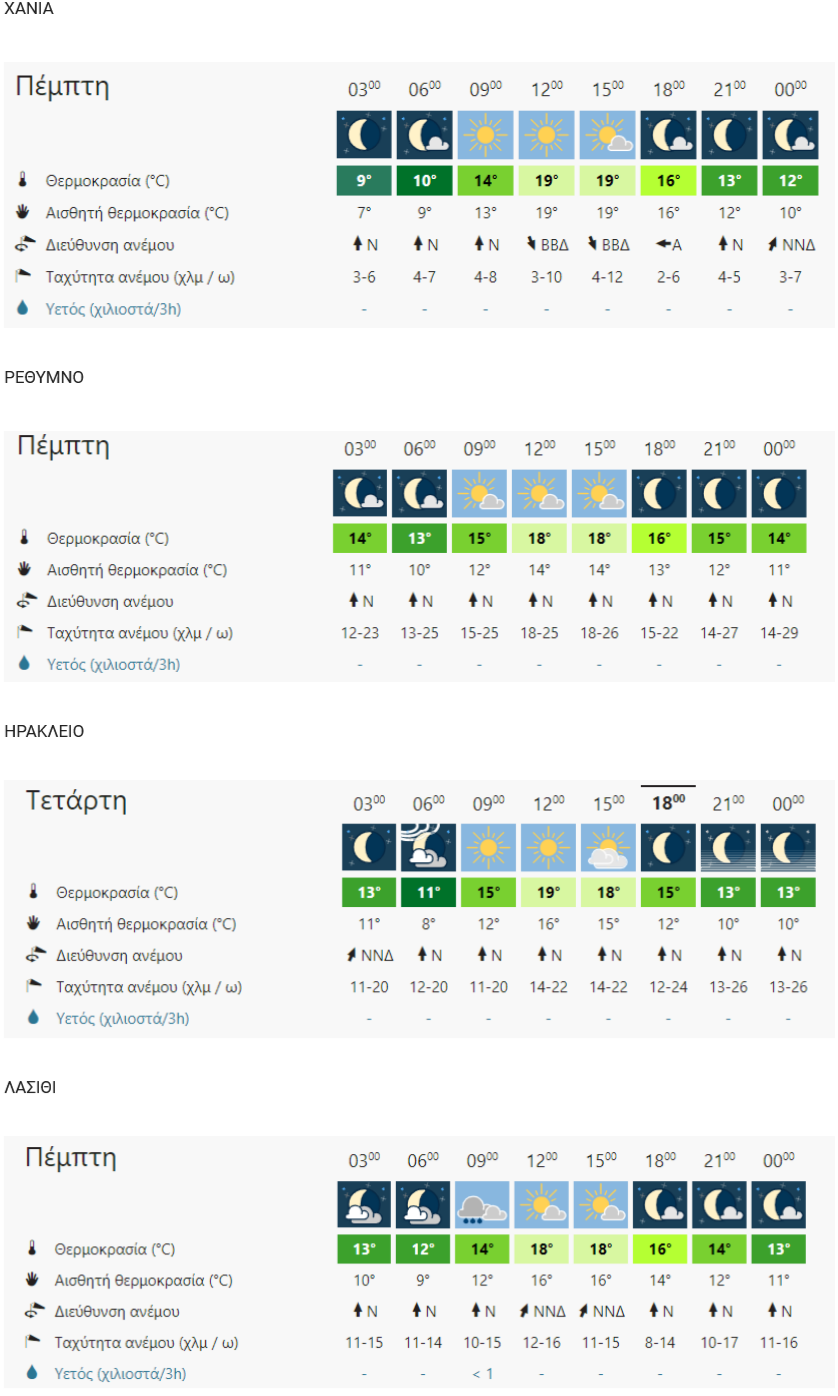Click Heraklion's 11° temperature cell at 06:00
The image size is (838, 1396).
(429, 892)
